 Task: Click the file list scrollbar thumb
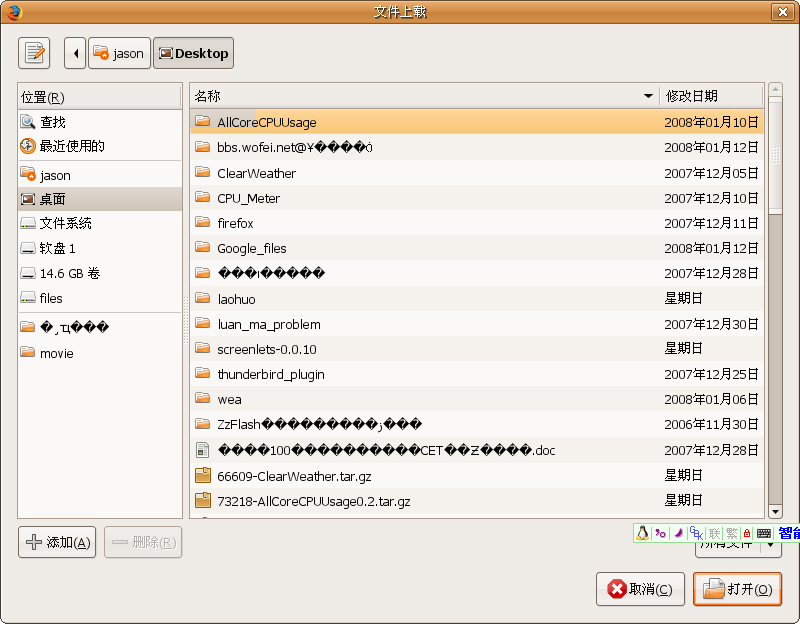pos(775,155)
